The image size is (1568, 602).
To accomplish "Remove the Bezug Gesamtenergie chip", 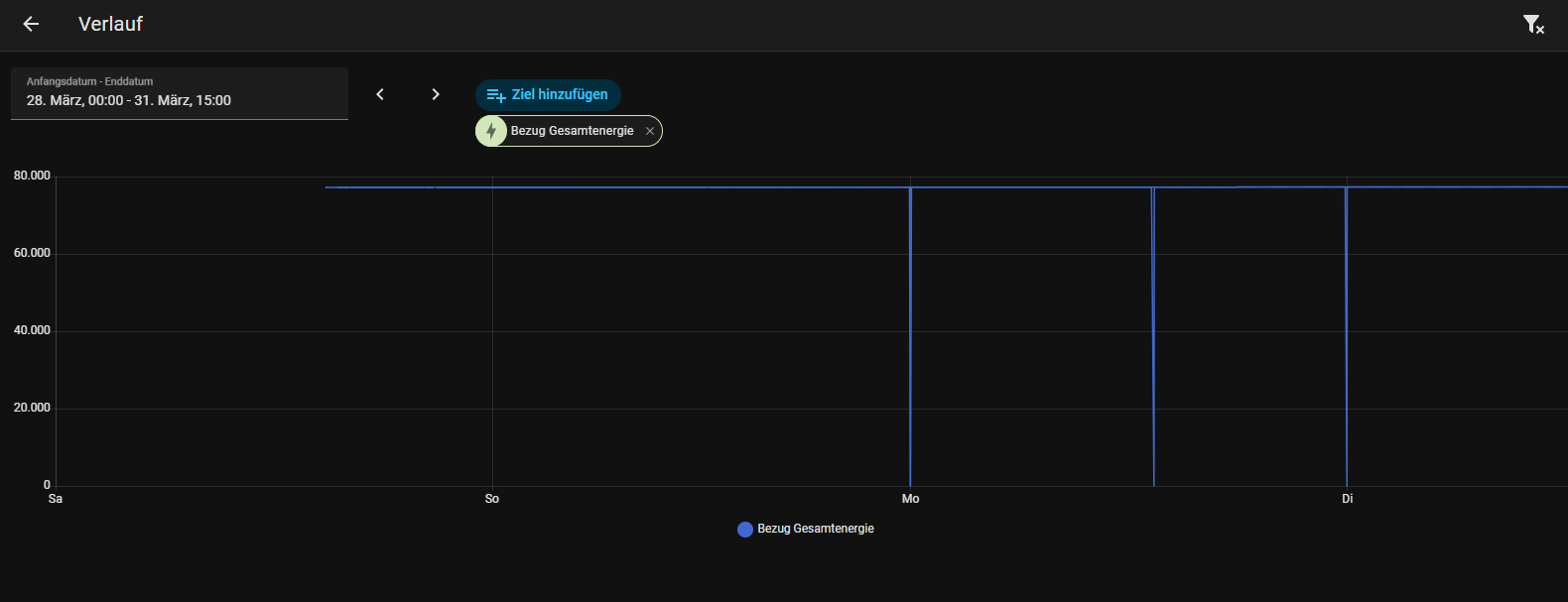I will (x=650, y=131).
